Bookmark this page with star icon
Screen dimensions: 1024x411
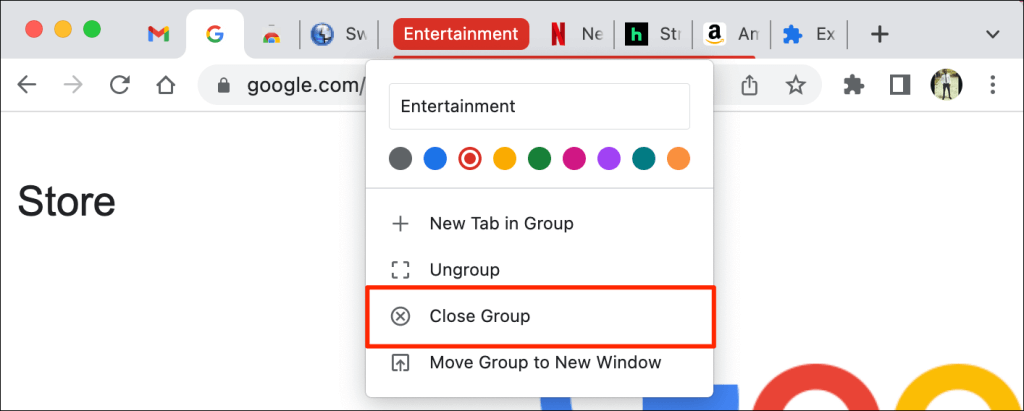[796, 86]
